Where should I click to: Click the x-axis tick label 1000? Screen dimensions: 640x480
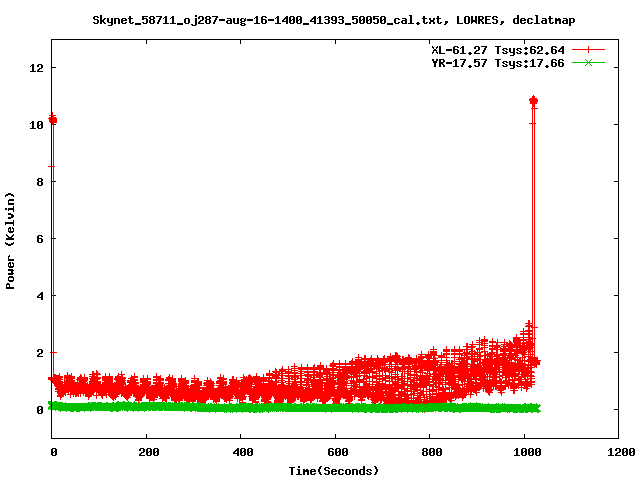click(527, 452)
